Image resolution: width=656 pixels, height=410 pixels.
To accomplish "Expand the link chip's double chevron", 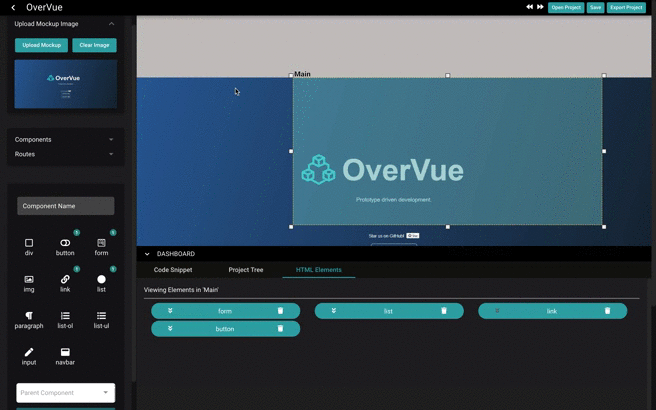I will pyautogui.click(x=497, y=310).
